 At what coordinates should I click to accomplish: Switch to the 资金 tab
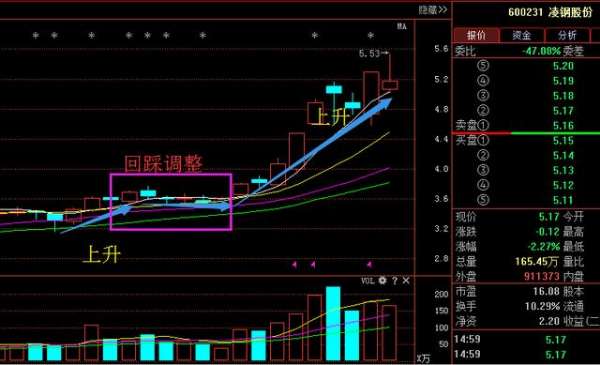(522, 35)
